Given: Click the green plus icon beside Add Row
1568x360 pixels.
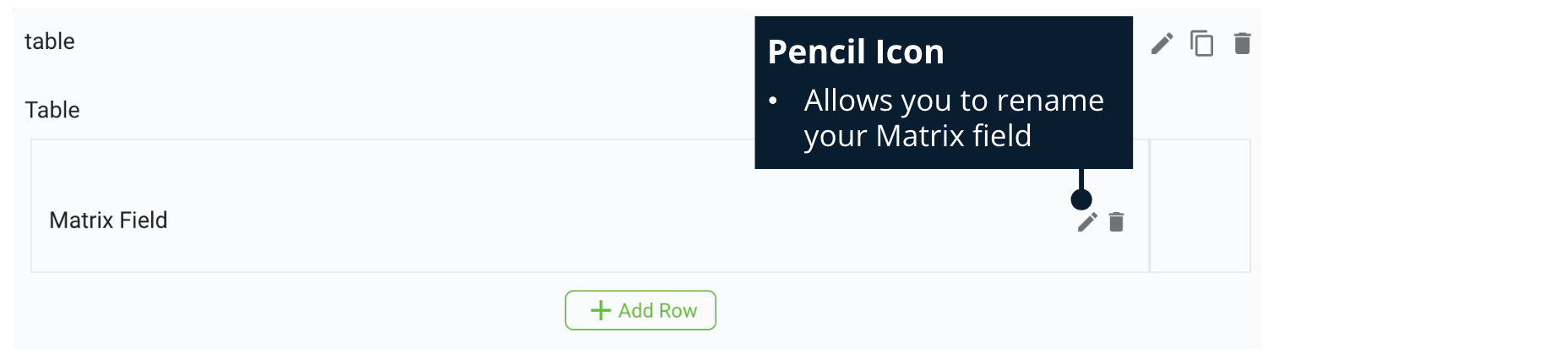Looking at the screenshot, I should pos(601,311).
